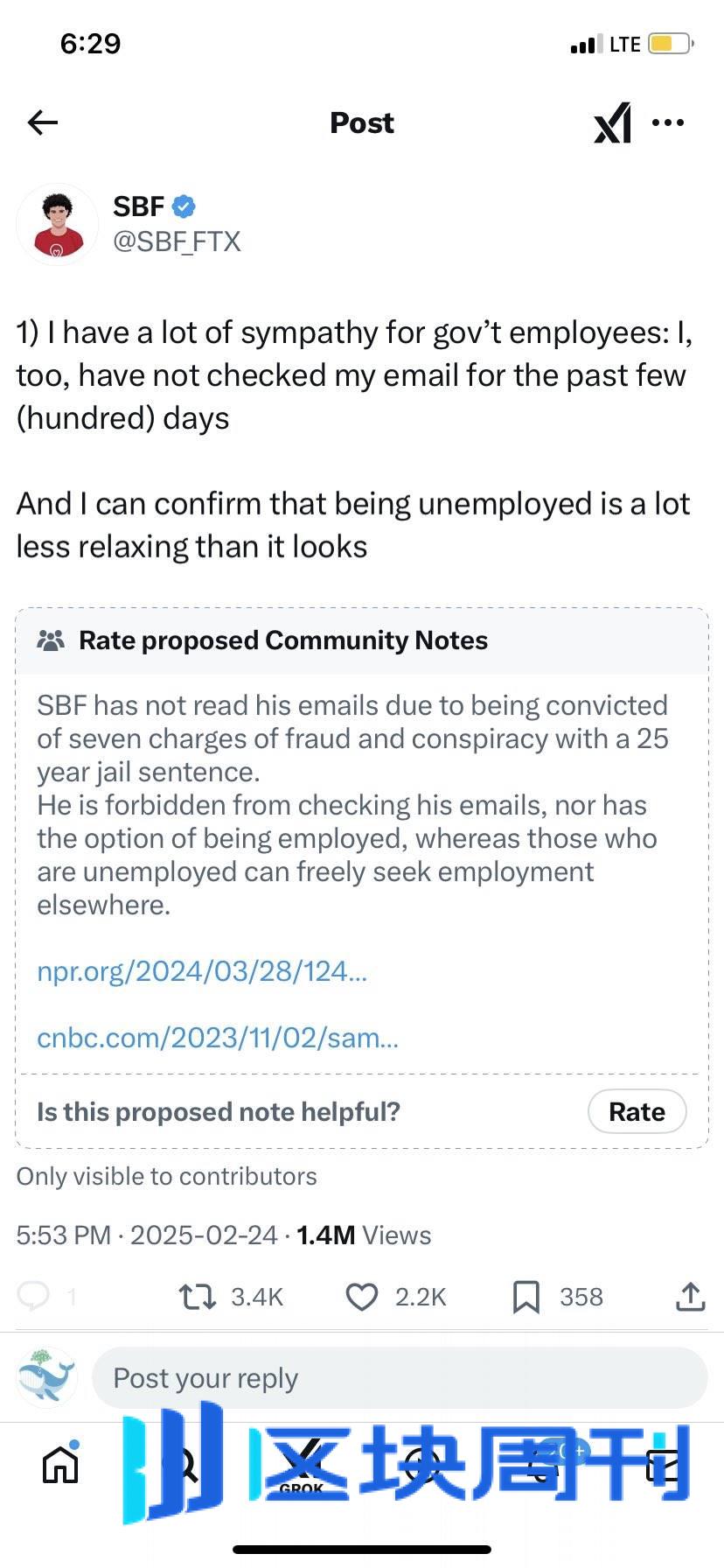Screen dimensions: 724x1568
Task: Tap the repost icon with 3.4K
Action: click(x=197, y=1297)
